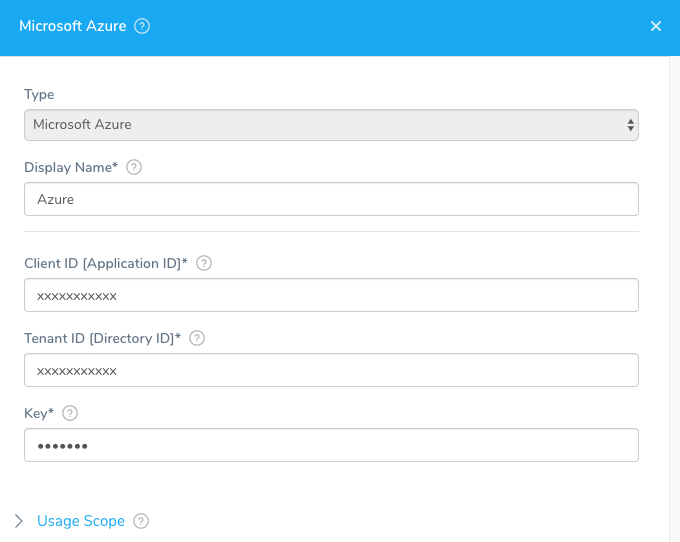
Task: Show help for Client ID field
Action: tap(204, 263)
